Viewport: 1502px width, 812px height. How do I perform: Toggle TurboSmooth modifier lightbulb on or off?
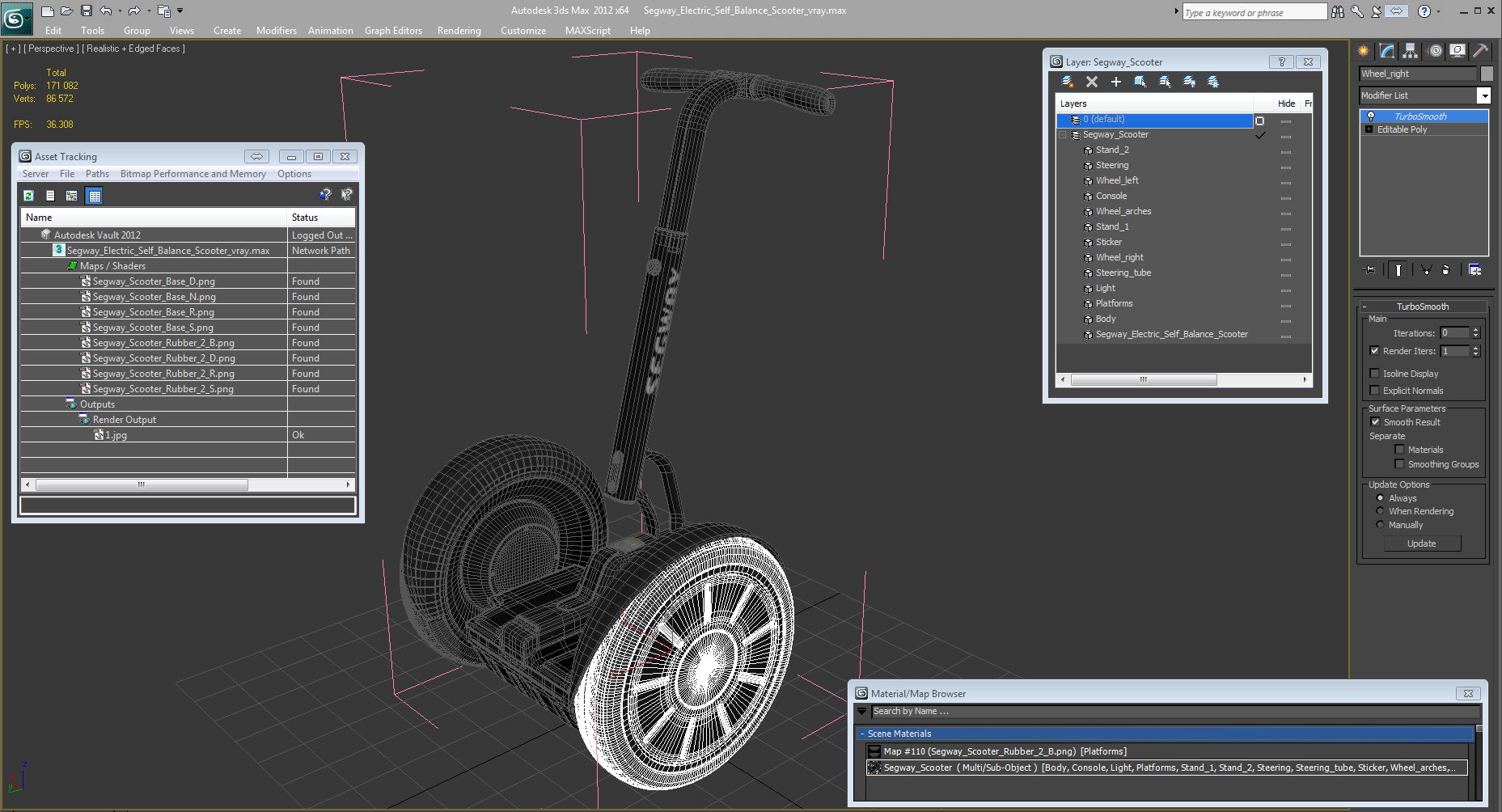pos(1371,116)
